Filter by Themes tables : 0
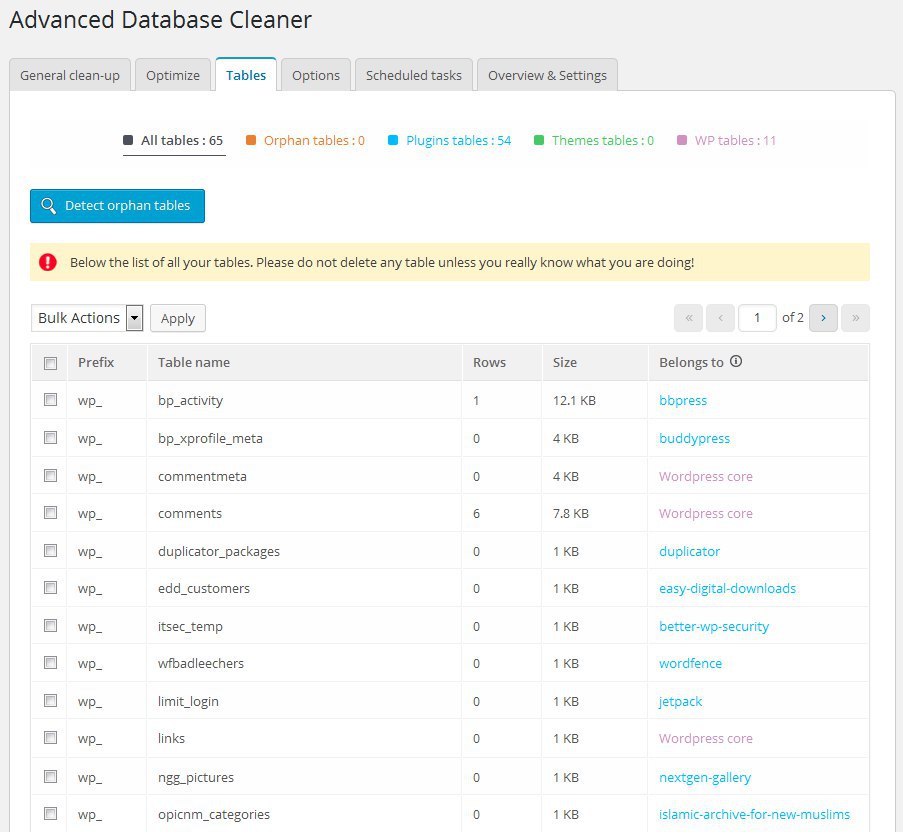Viewport: 903px width, 833px height. pos(594,141)
